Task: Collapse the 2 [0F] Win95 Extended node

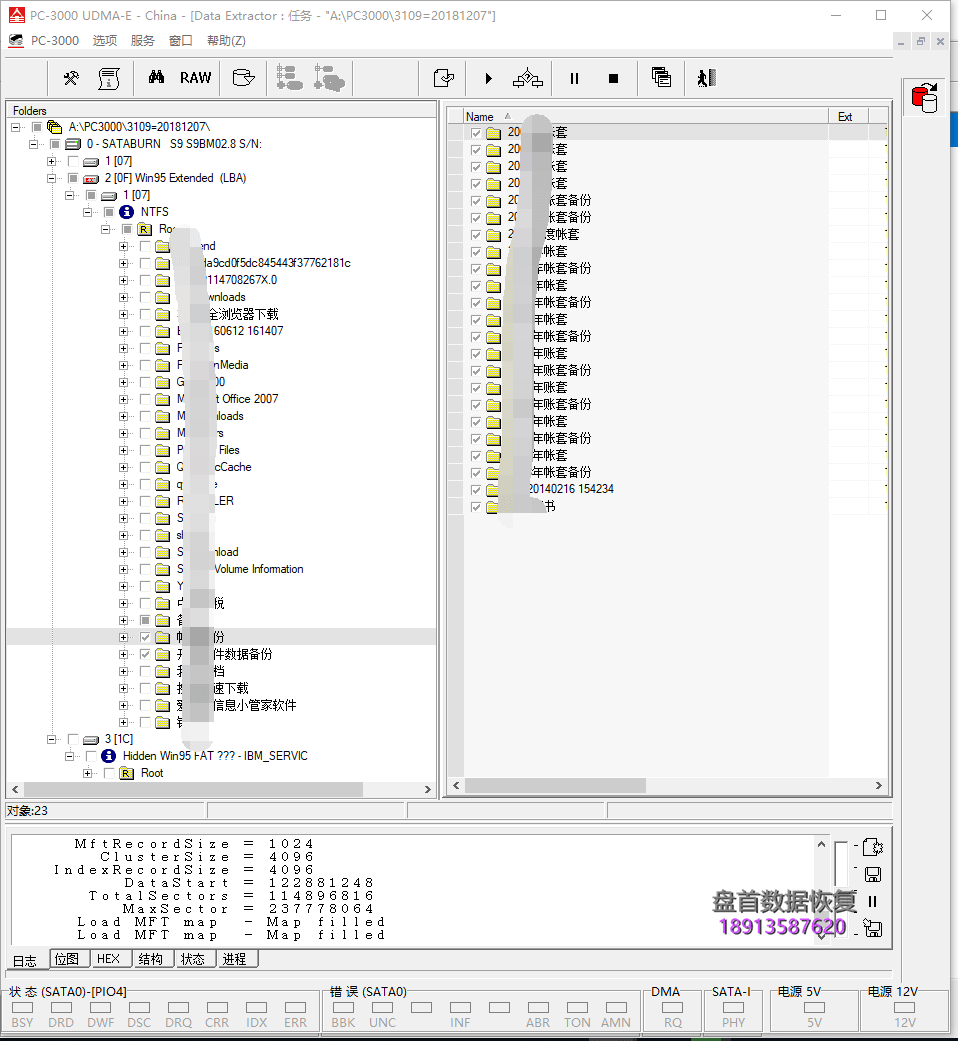Action: pos(52,178)
